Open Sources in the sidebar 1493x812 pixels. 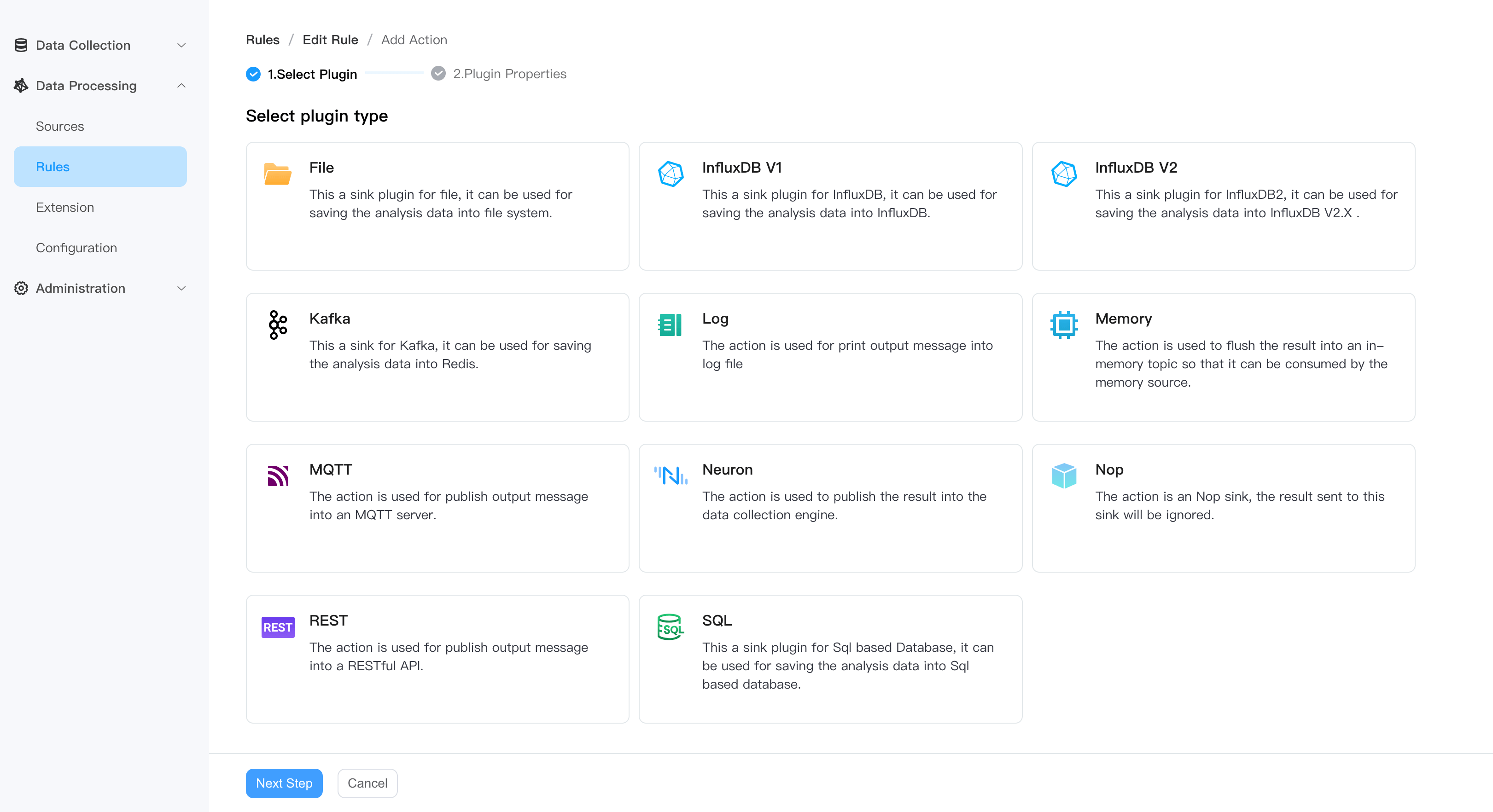(x=60, y=126)
